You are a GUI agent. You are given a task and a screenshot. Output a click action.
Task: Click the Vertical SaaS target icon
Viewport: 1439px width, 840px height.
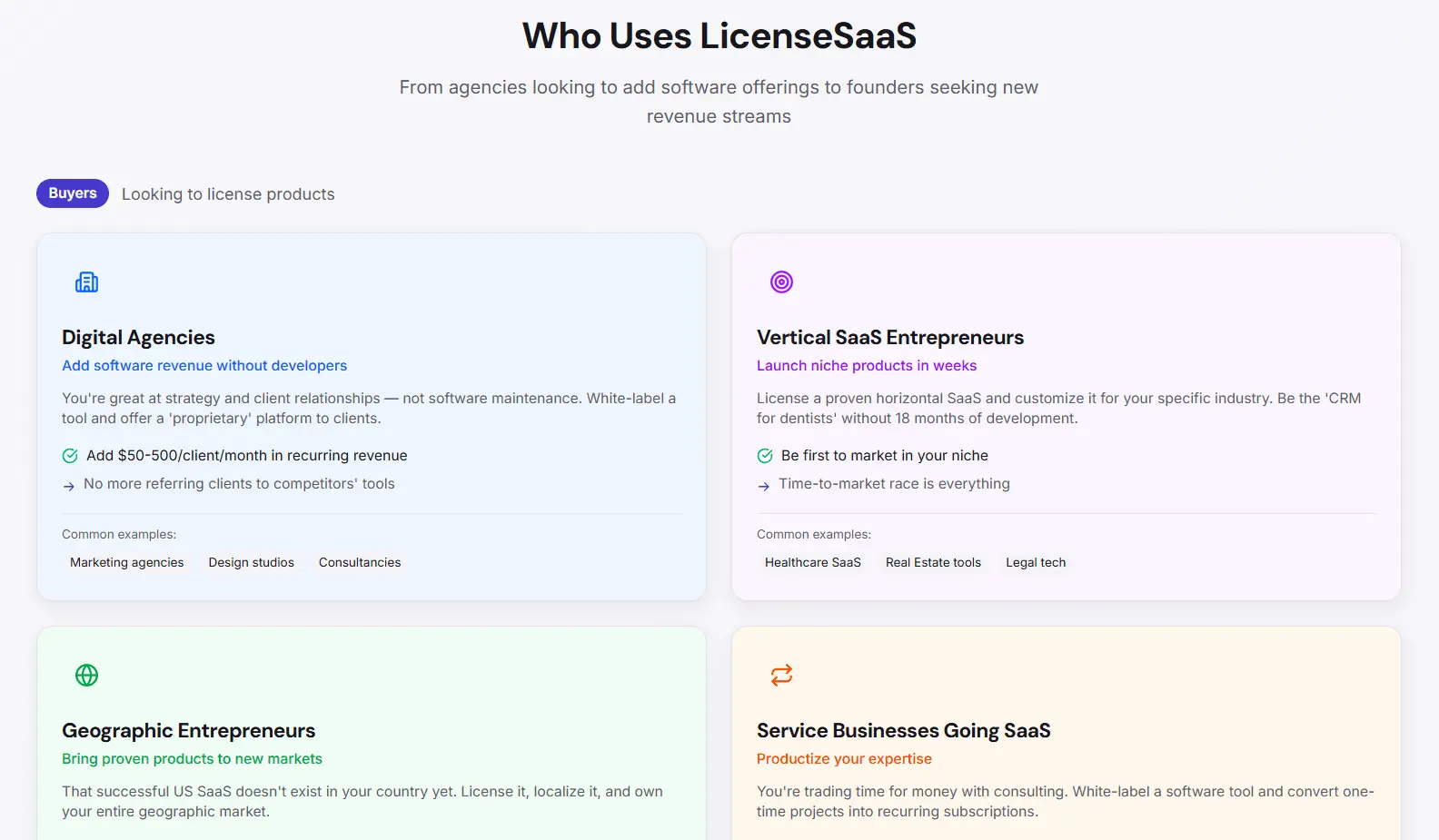781,282
